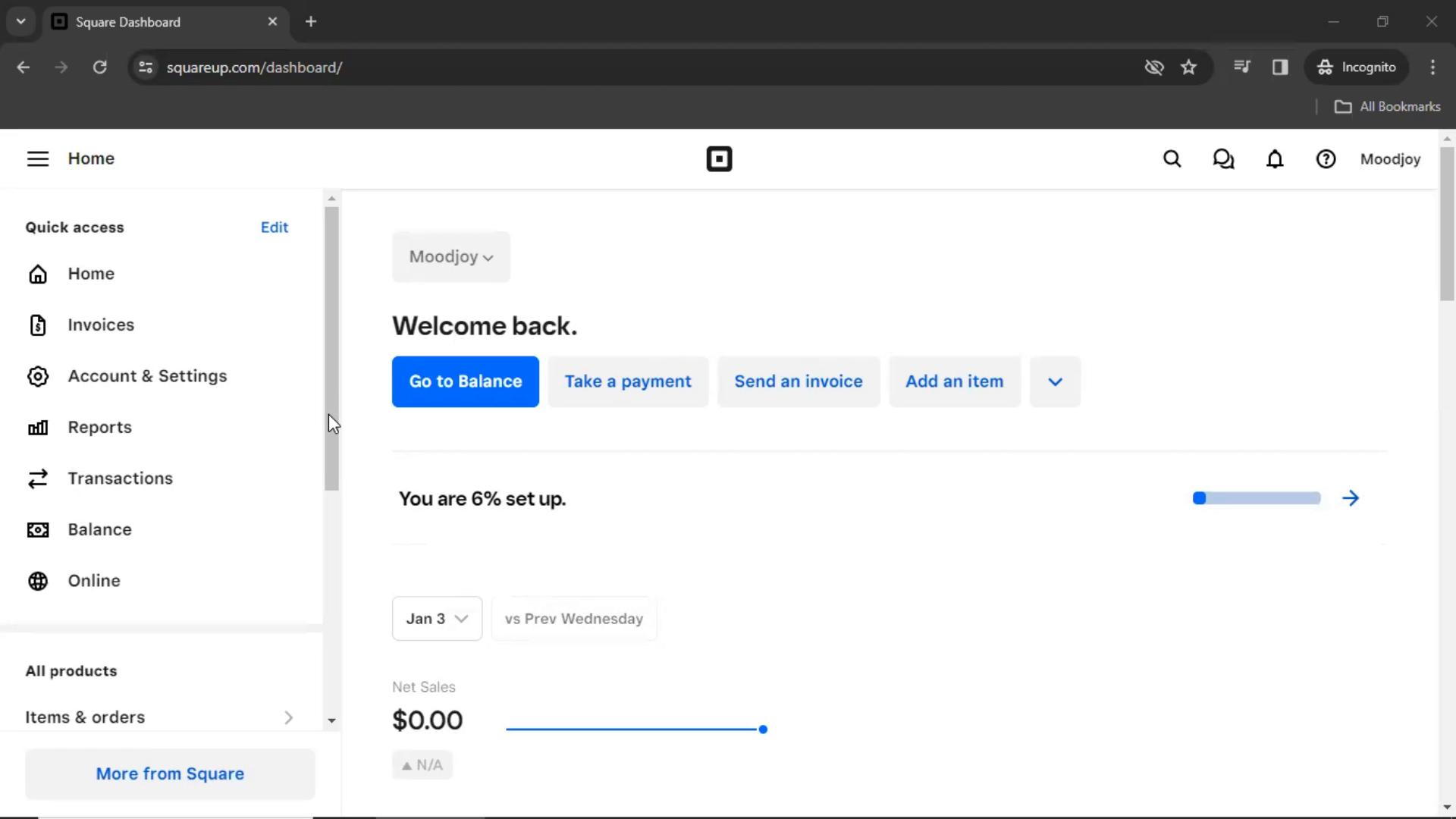Screen dimensions: 1456x819
Task: Scroll down the left sidebar
Action: [331, 718]
